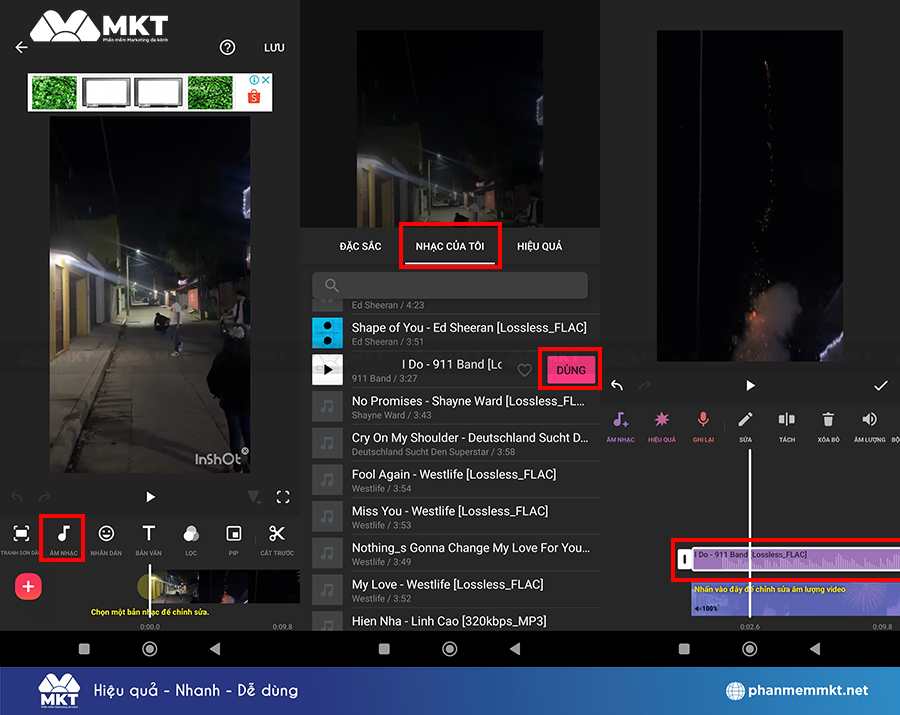The height and width of the screenshot is (715, 900).
Task: Switch to the NHẠC CỦA TÔI tab
Action: tap(450, 246)
